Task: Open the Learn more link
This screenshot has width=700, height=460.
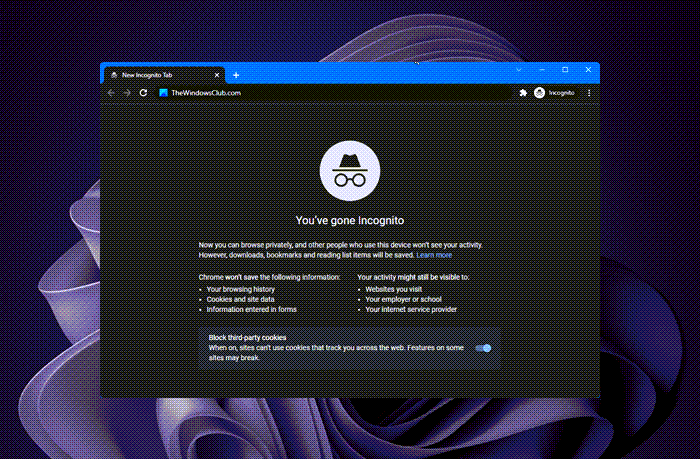Action: coord(434,255)
